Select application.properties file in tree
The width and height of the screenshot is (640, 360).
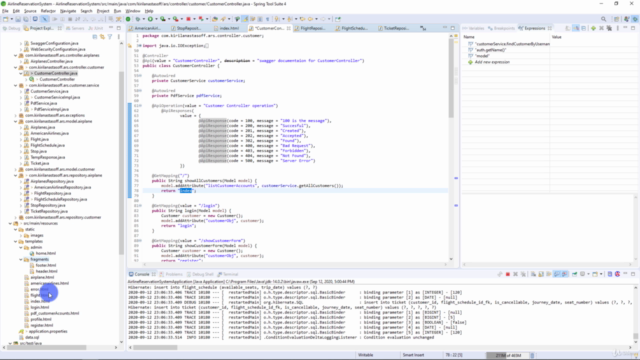[48, 331]
